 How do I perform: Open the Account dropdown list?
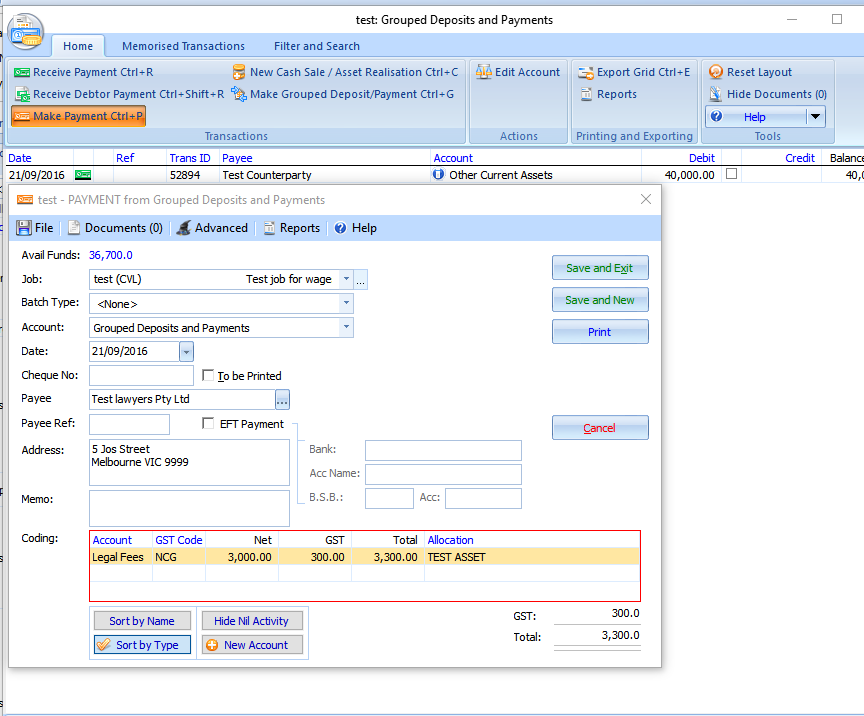tap(346, 328)
